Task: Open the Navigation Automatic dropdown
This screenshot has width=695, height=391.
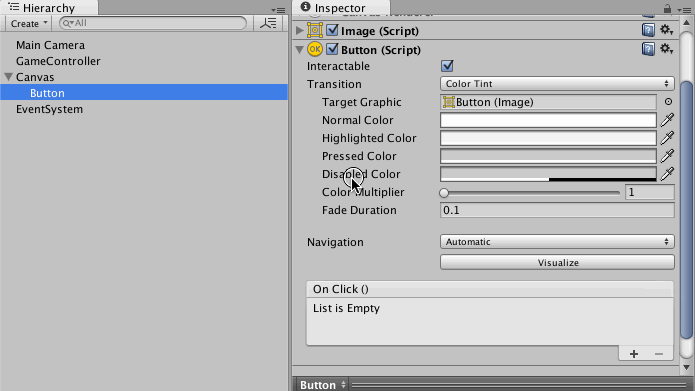Action: point(557,242)
